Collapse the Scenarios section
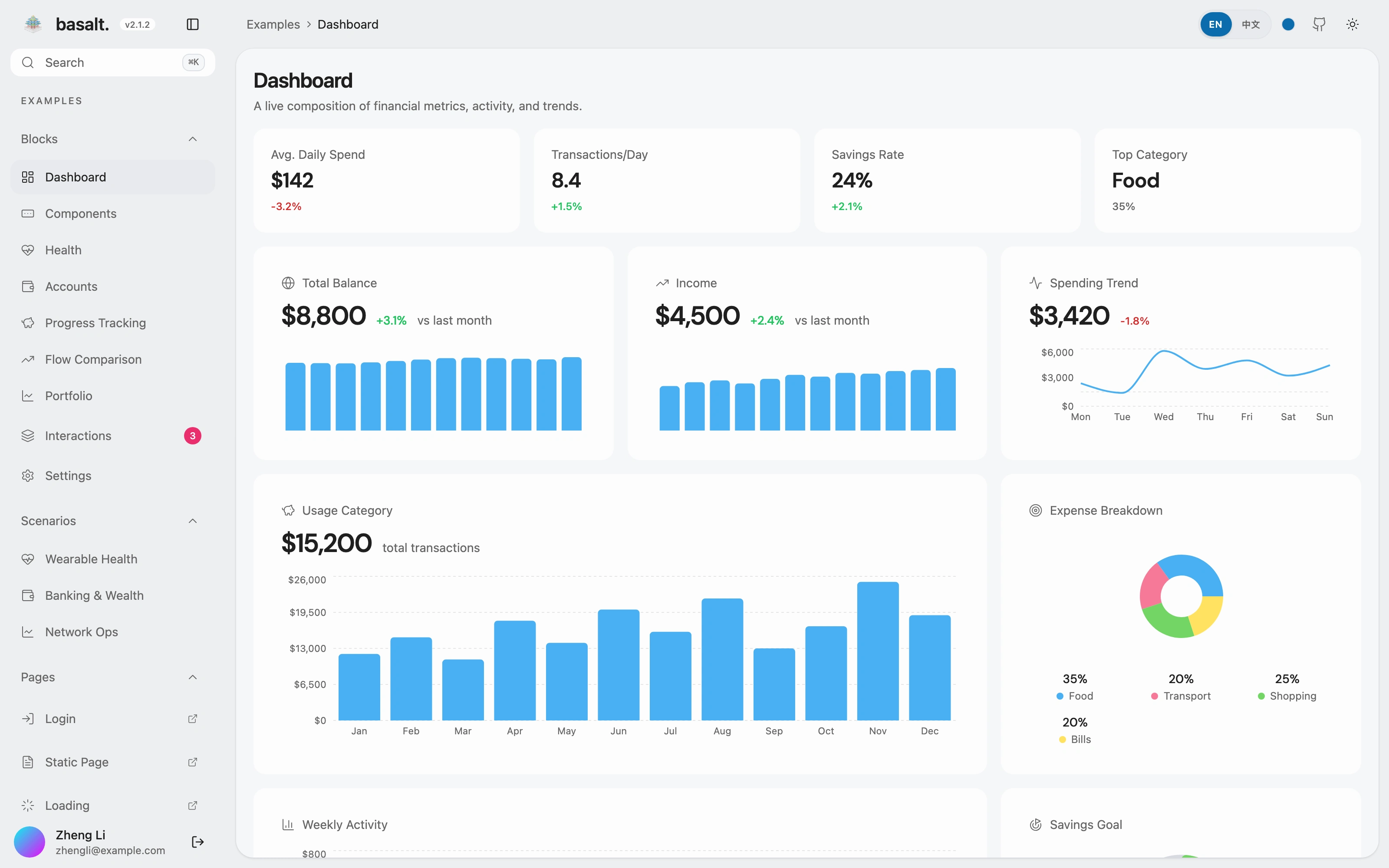 pyautogui.click(x=112, y=521)
